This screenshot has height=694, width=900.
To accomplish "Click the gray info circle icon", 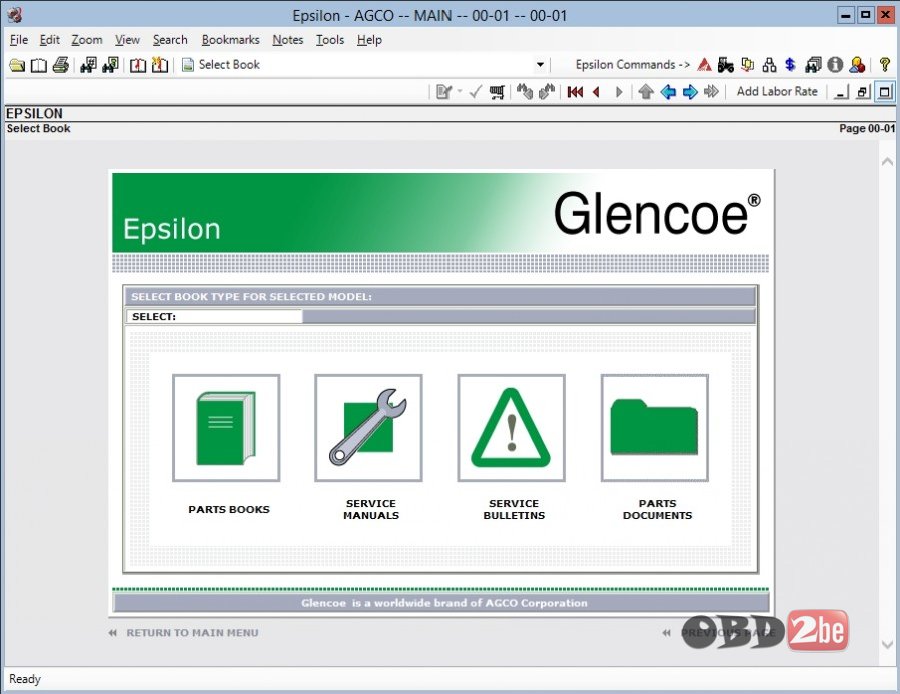I will pyautogui.click(x=835, y=65).
